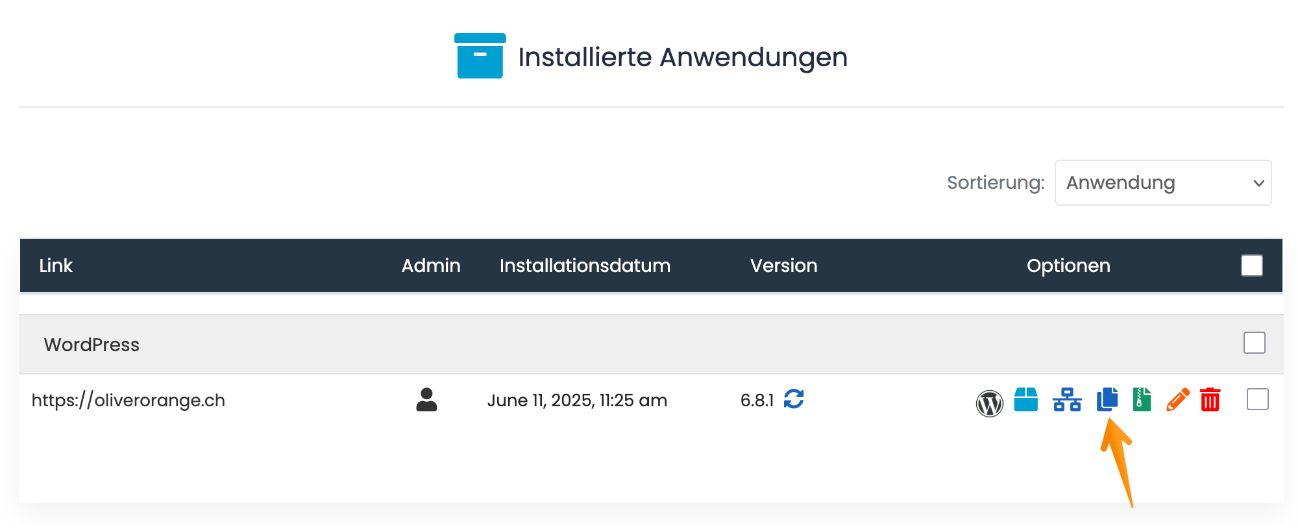Click the blue archive box icon in the heading
This screenshot has width=1300, height=527.
pos(480,56)
